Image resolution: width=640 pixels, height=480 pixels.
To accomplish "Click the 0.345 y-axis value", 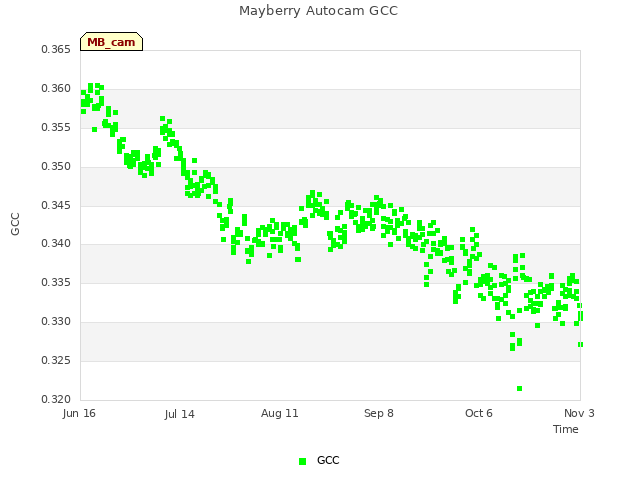I will pyautogui.click(x=56, y=205).
